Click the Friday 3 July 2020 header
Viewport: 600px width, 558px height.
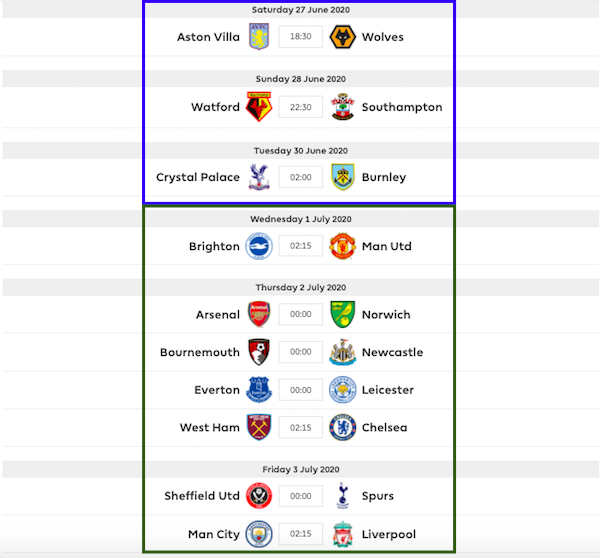[300, 469]
